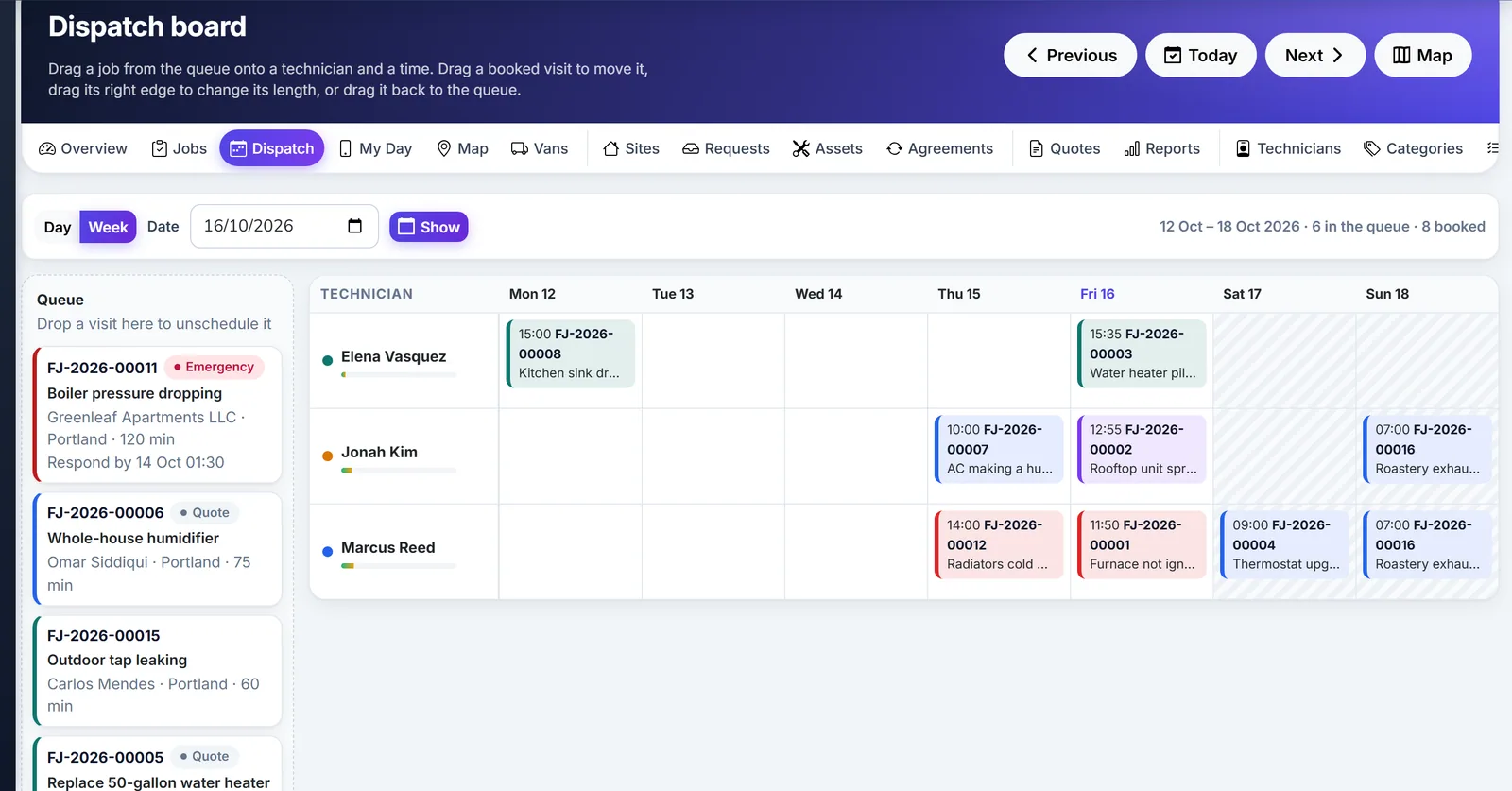This screenshot has height=791, width=1512.
Task: Open visit FJ-2026-00008 Kitchen sink on Monday
Action: coord(571,353)
